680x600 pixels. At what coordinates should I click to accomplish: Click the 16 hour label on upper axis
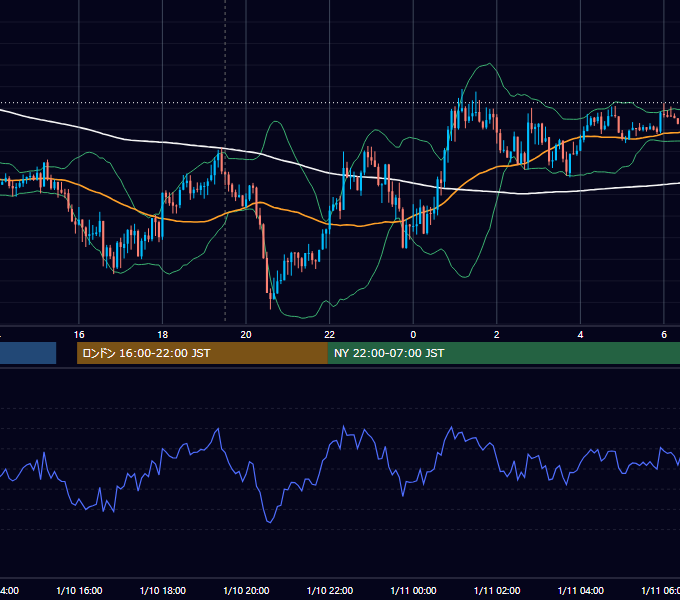pos(79,335)
